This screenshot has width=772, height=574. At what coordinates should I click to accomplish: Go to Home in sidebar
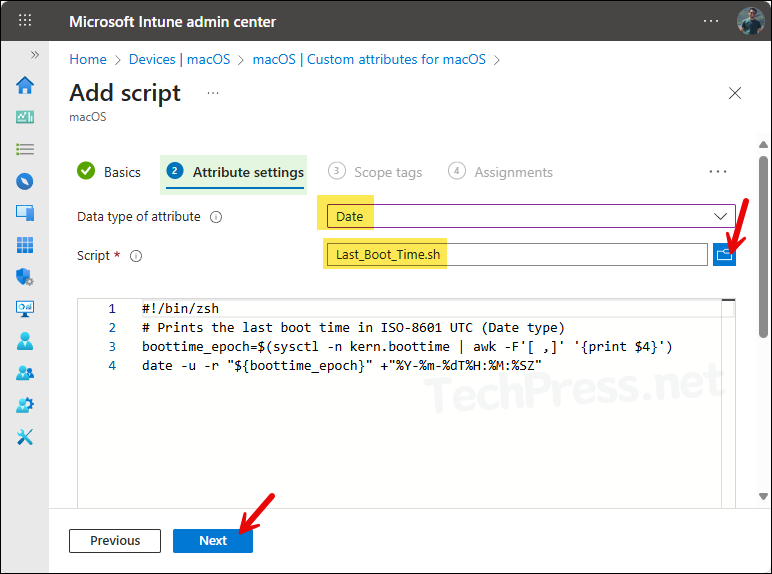click(25, 85)
